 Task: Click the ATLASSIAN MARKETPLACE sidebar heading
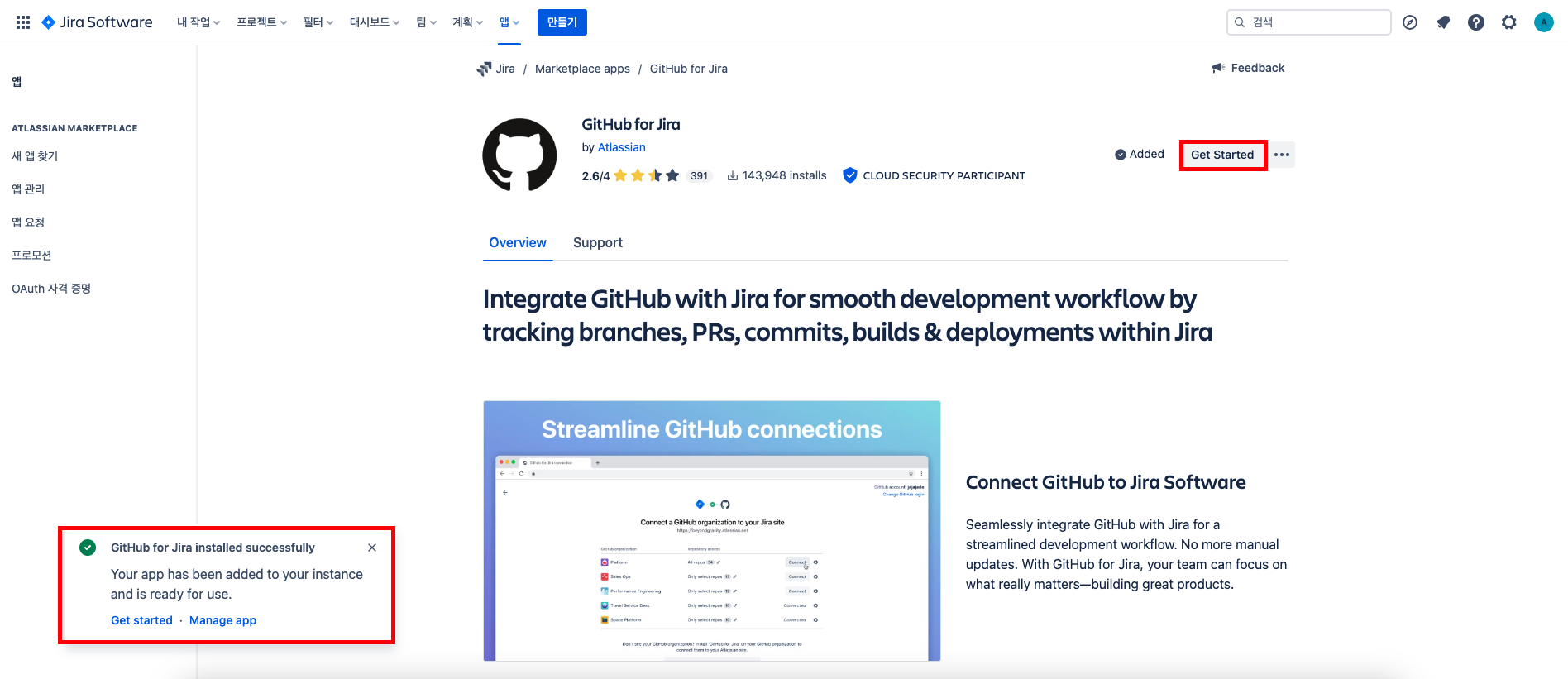click(x=74, y=128)
